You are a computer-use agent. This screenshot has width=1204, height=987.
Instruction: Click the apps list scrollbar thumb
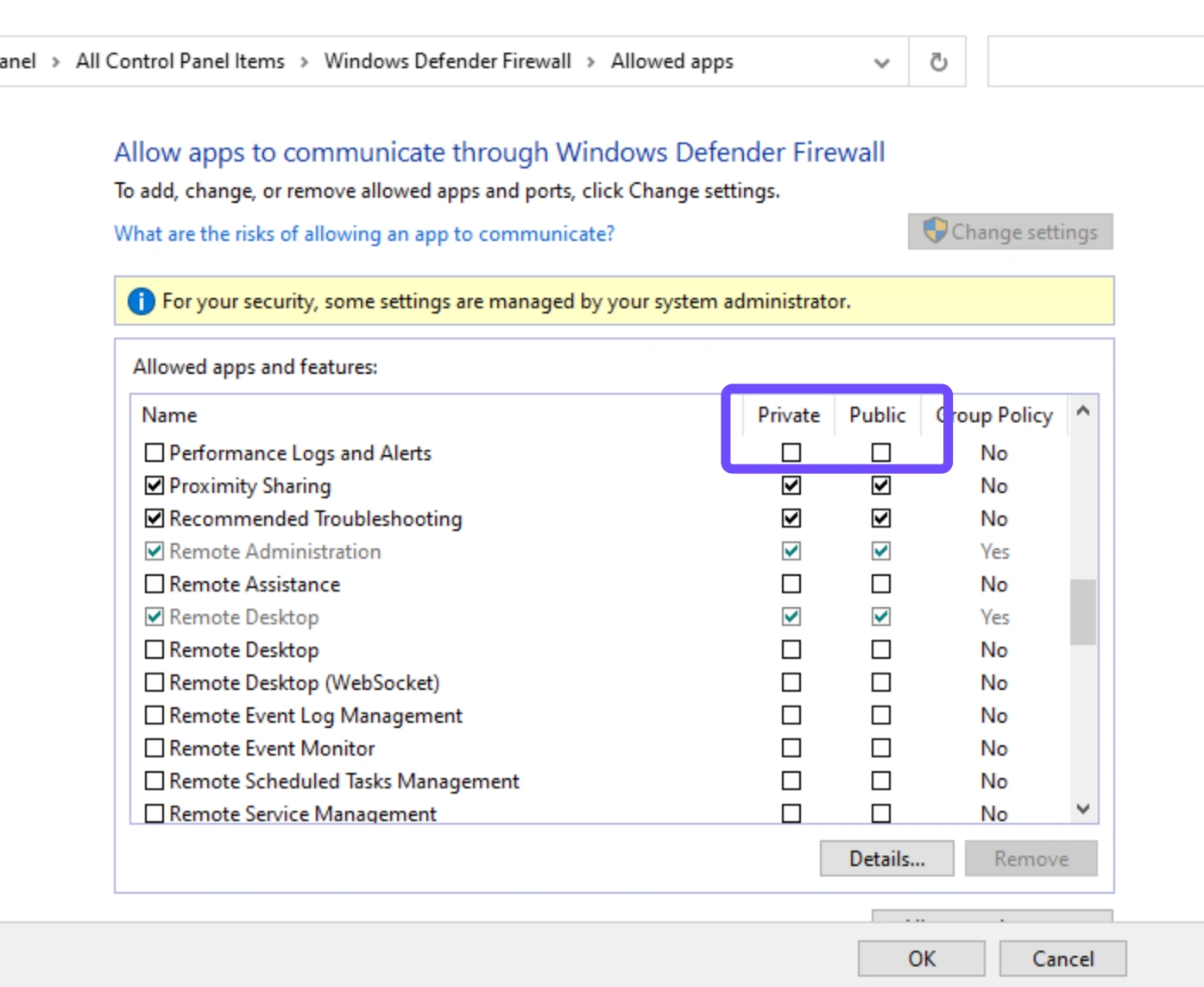point(1083,612)
